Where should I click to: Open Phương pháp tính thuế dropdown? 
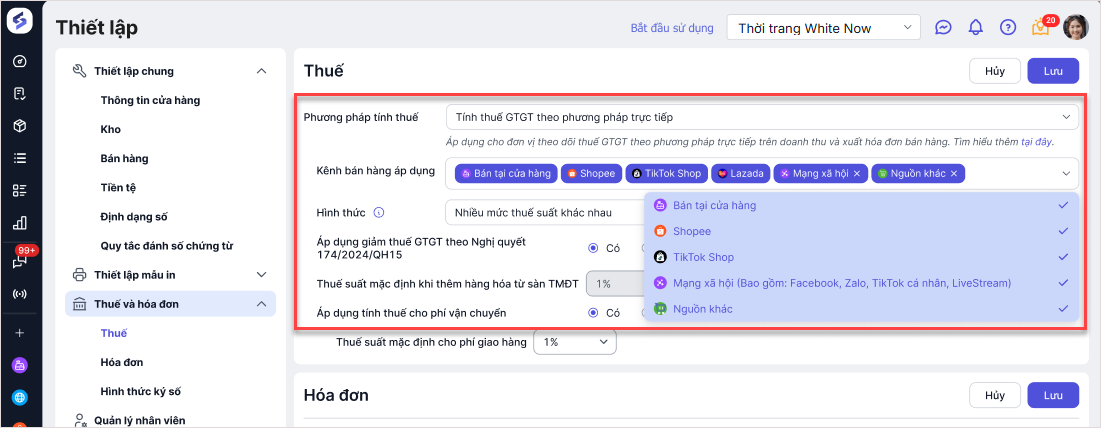tap(762, 117)
